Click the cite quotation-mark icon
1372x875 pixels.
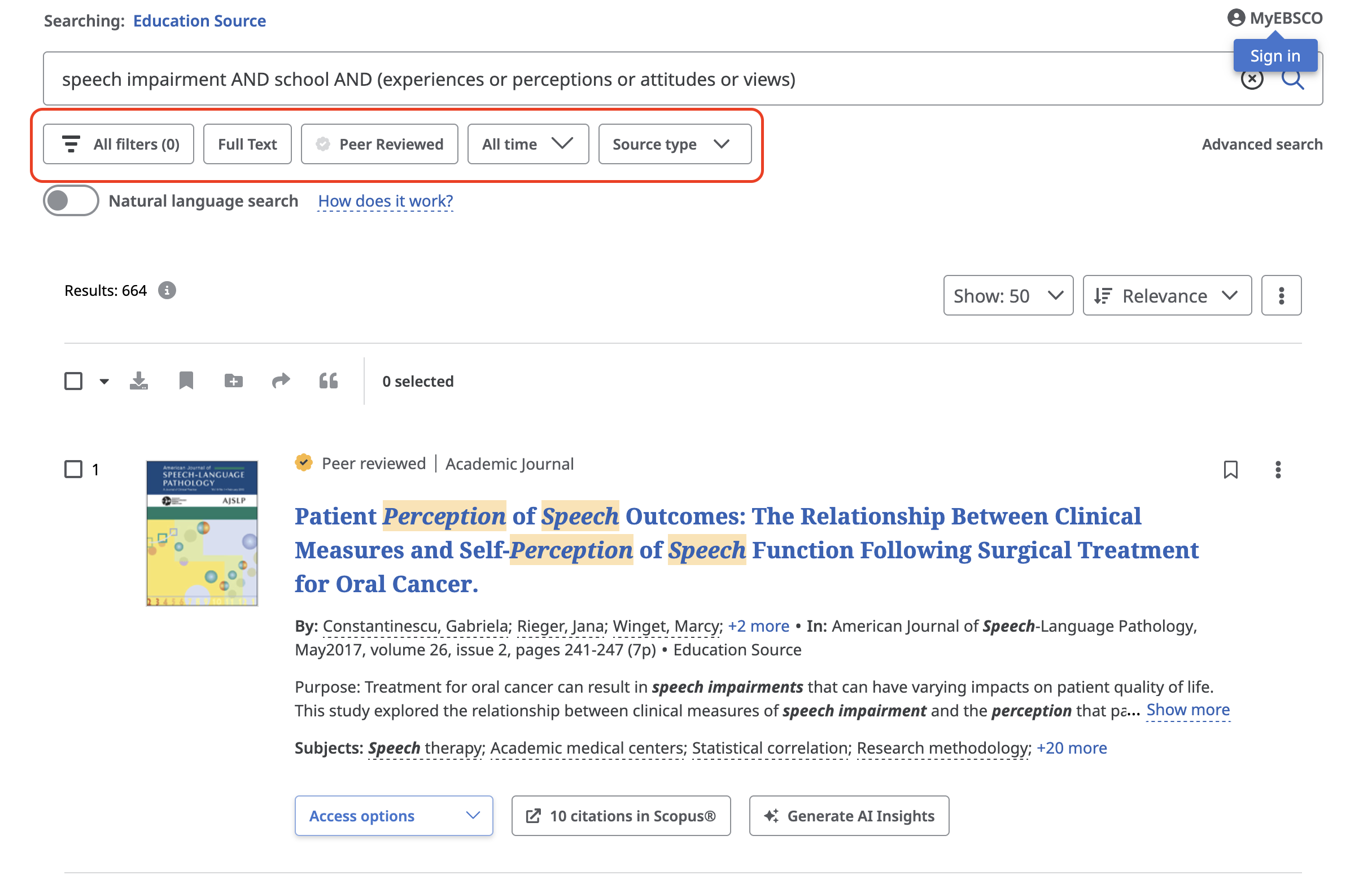coord(328,380)
